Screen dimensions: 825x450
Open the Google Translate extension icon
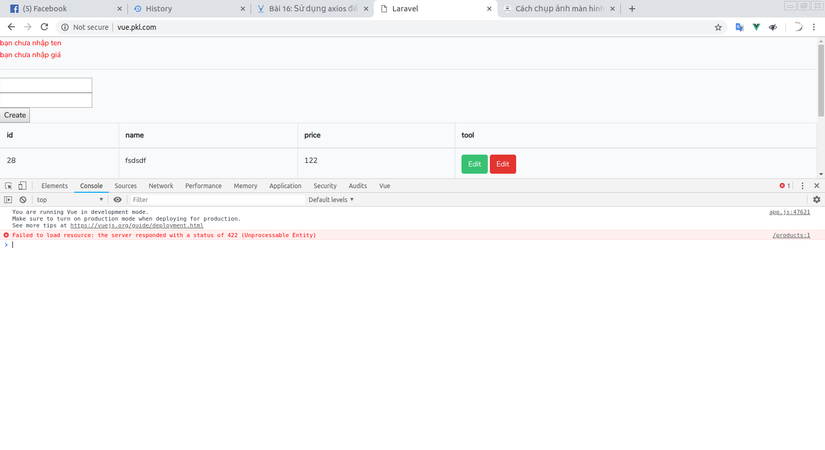(x=739, y=27)
